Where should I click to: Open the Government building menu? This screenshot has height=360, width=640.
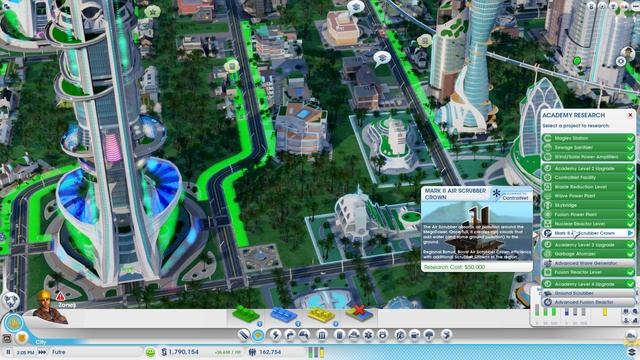tap(322, 335)
